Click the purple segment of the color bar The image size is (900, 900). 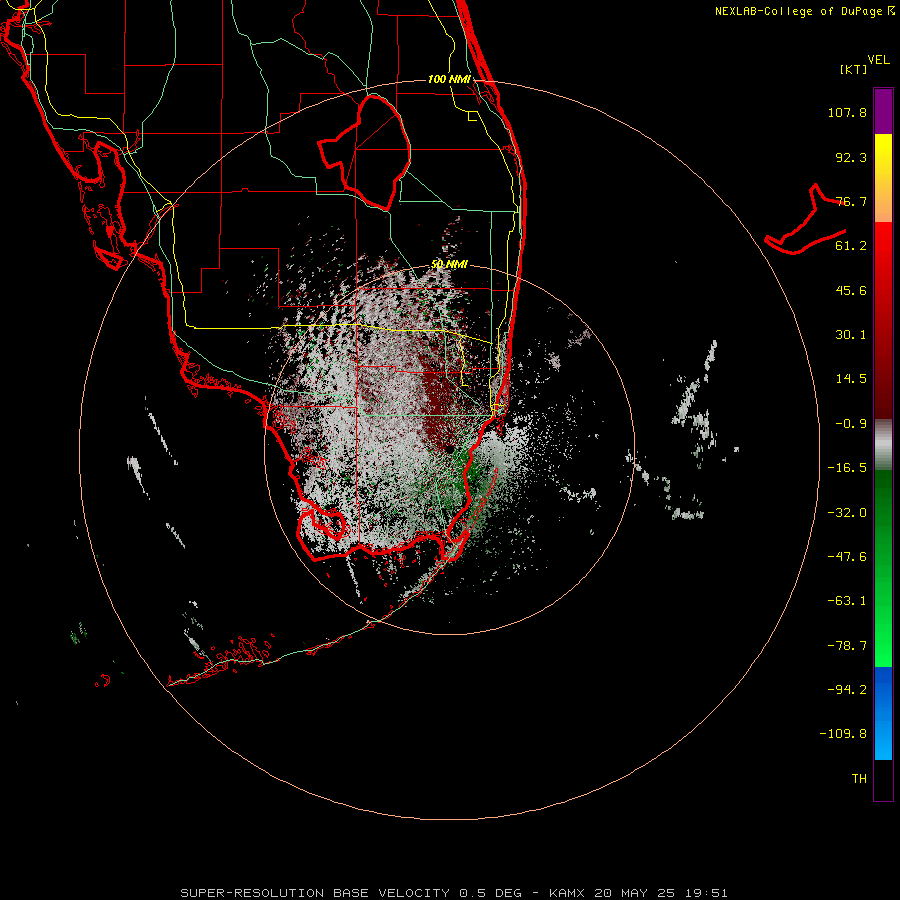point(883,111)
